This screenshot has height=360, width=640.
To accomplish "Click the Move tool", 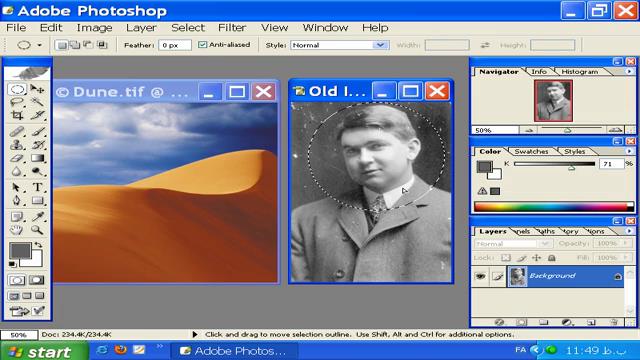I will click(x=38, y=89).
